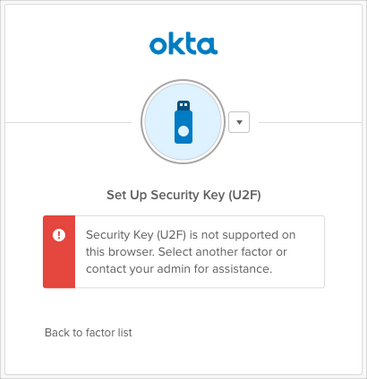Click the letter 'a' in the okta logo
Image resolution: width=367 pixels, height=379 pixels.
pyautogui.click(x=208, y=46)
